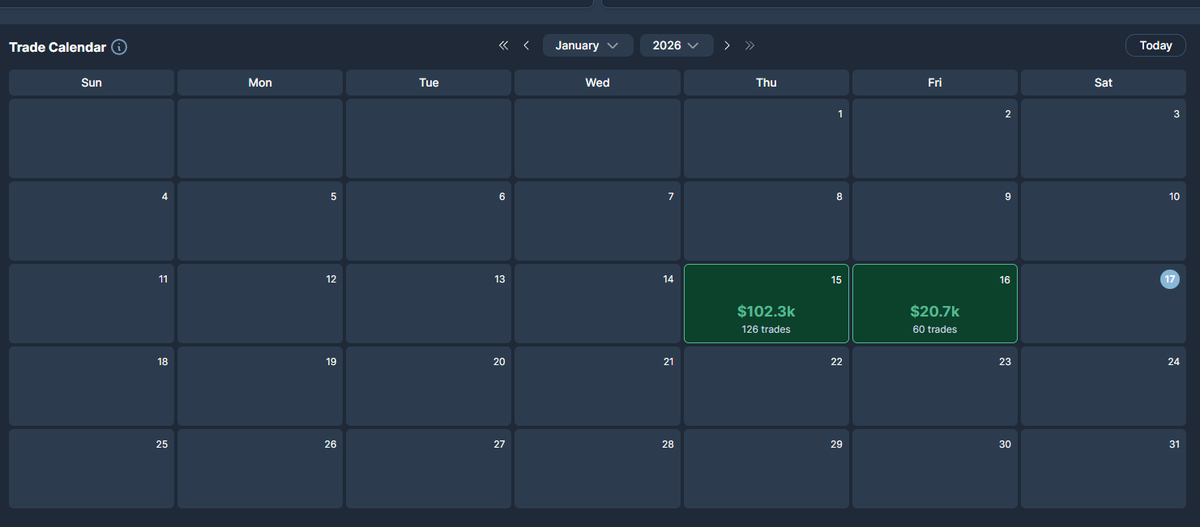Click the Thu column header
Viewport: 1200px width, 527px height.
pyautogui.click(x=766, y=83)
